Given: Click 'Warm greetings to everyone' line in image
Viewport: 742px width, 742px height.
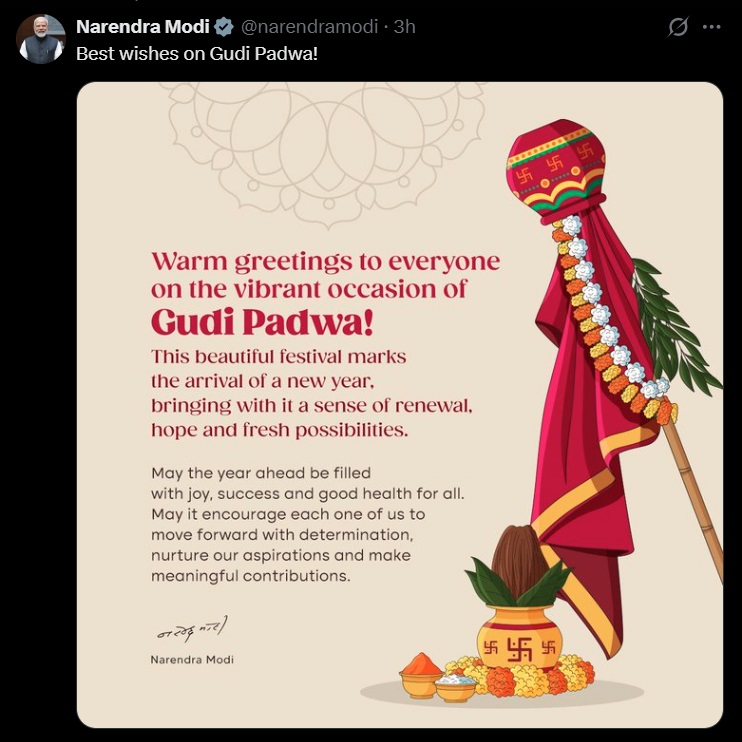Looking at the screenshot, I should pos(325,262).
